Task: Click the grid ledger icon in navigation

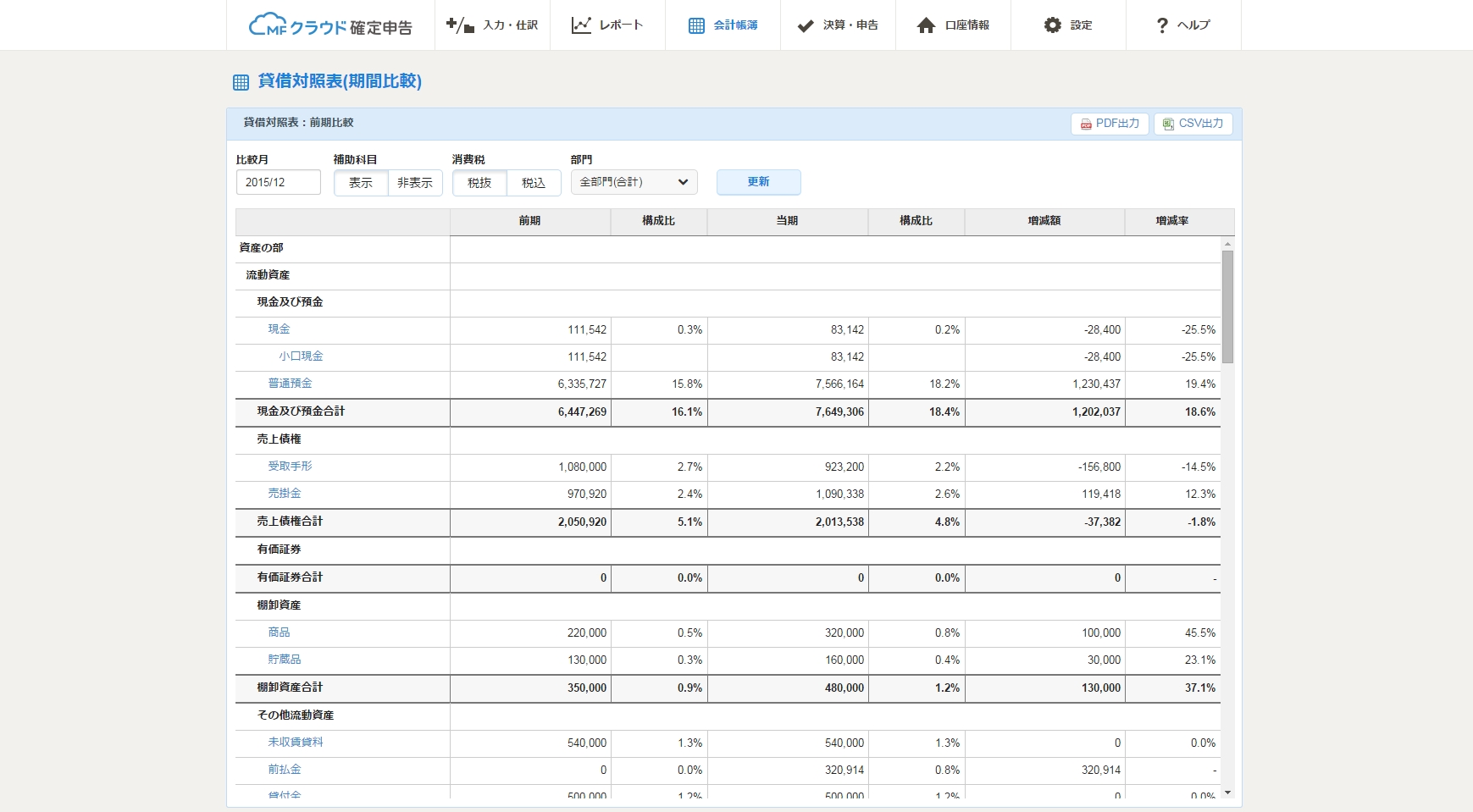Action: pos(696,25)
